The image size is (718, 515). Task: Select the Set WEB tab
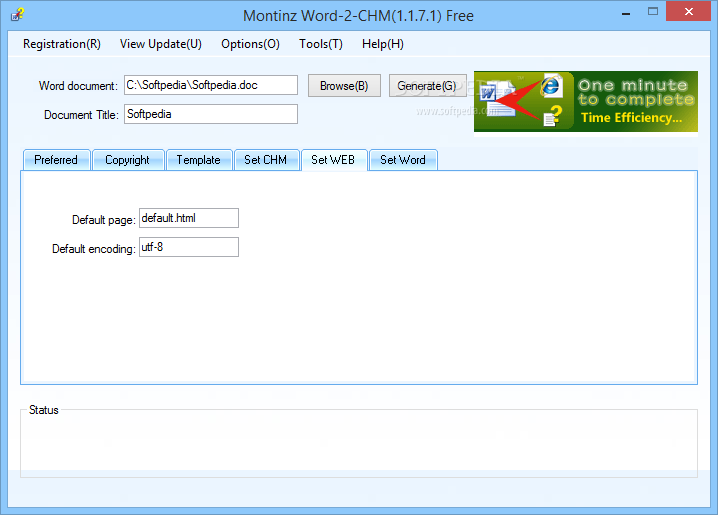point(334,160)
